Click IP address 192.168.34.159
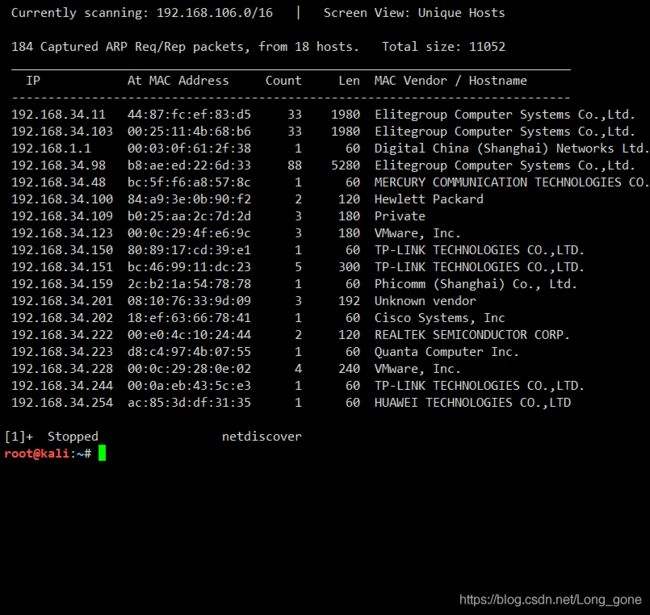Screen dimensions: 650x615 tap(62, 284)
